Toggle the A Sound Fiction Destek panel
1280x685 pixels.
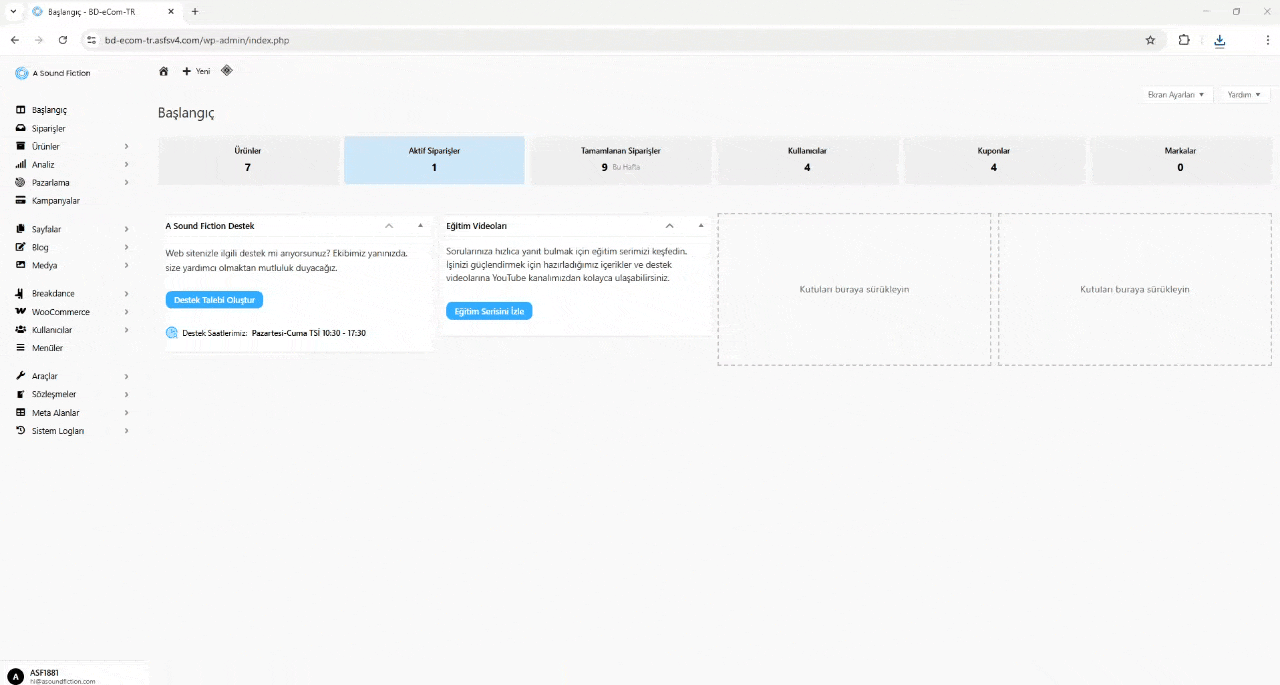(x=420, y=226)
